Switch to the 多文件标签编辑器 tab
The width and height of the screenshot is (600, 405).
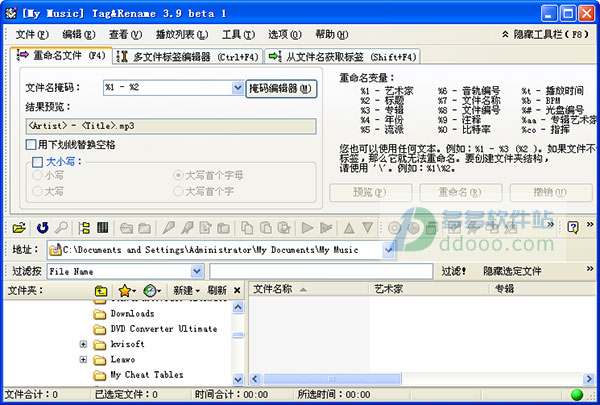tap(188, 57)
